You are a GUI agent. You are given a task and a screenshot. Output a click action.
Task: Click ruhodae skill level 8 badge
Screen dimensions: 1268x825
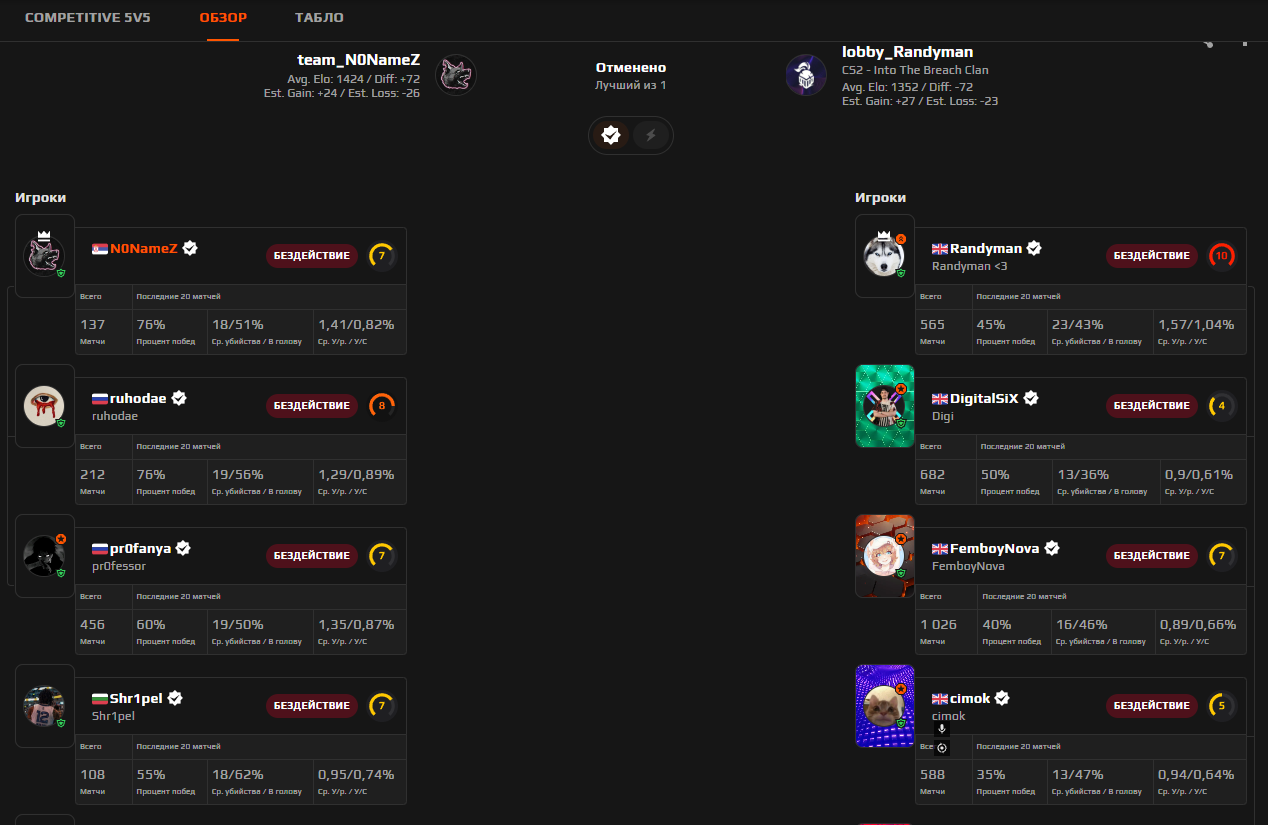point(381,406)
